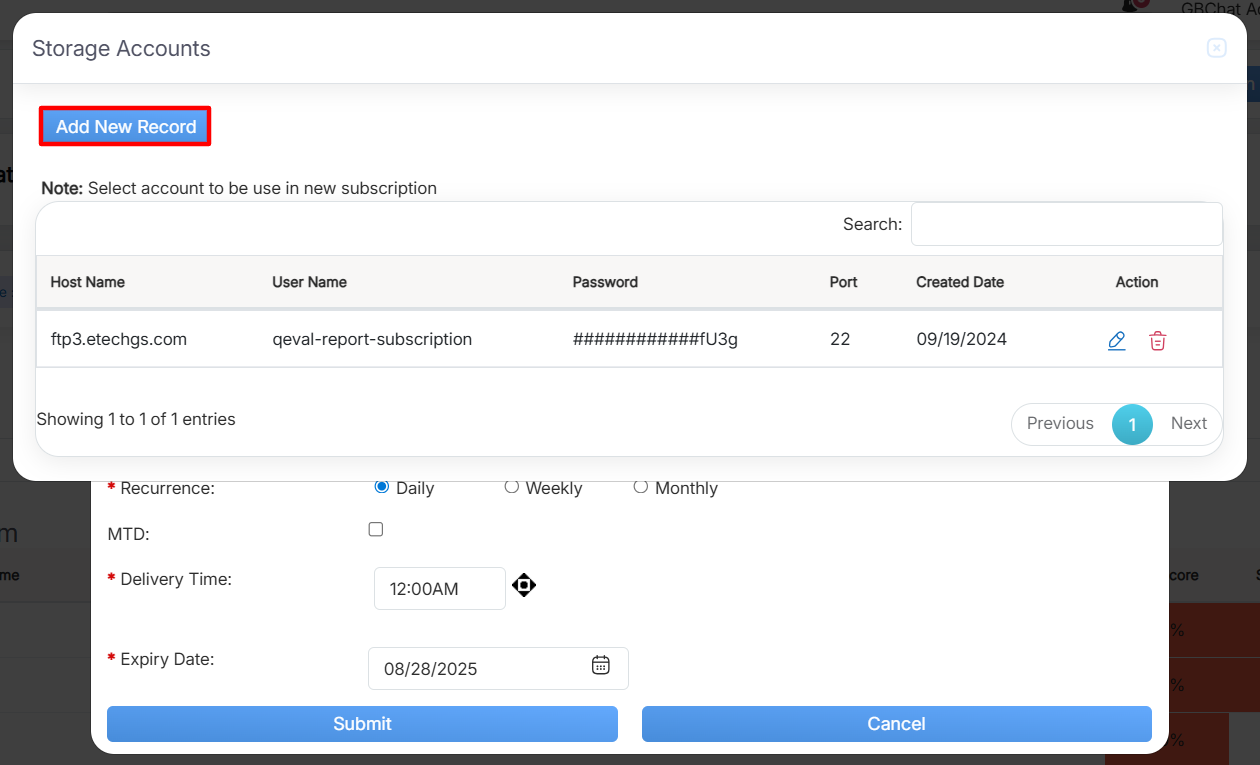Sort table by Port column

(844, 282)
